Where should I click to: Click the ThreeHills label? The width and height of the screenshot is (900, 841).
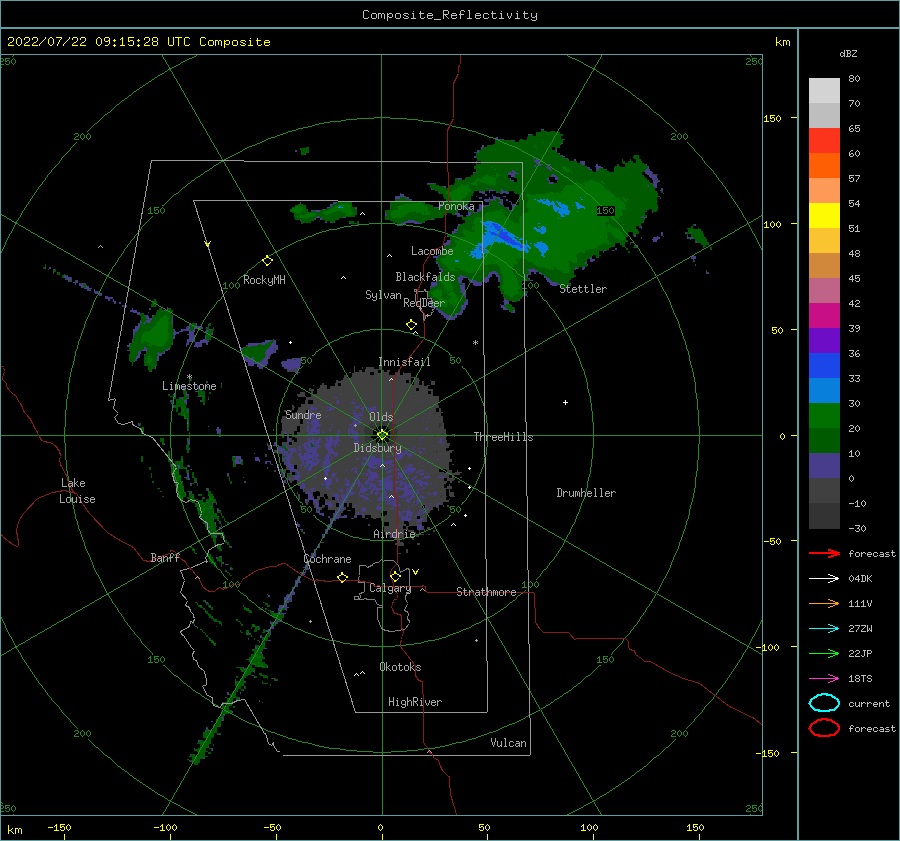503,437
